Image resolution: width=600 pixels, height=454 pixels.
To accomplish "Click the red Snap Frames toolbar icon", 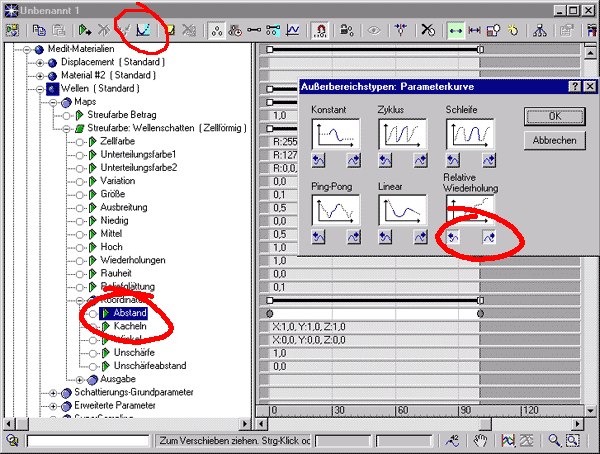I will 323,31.
